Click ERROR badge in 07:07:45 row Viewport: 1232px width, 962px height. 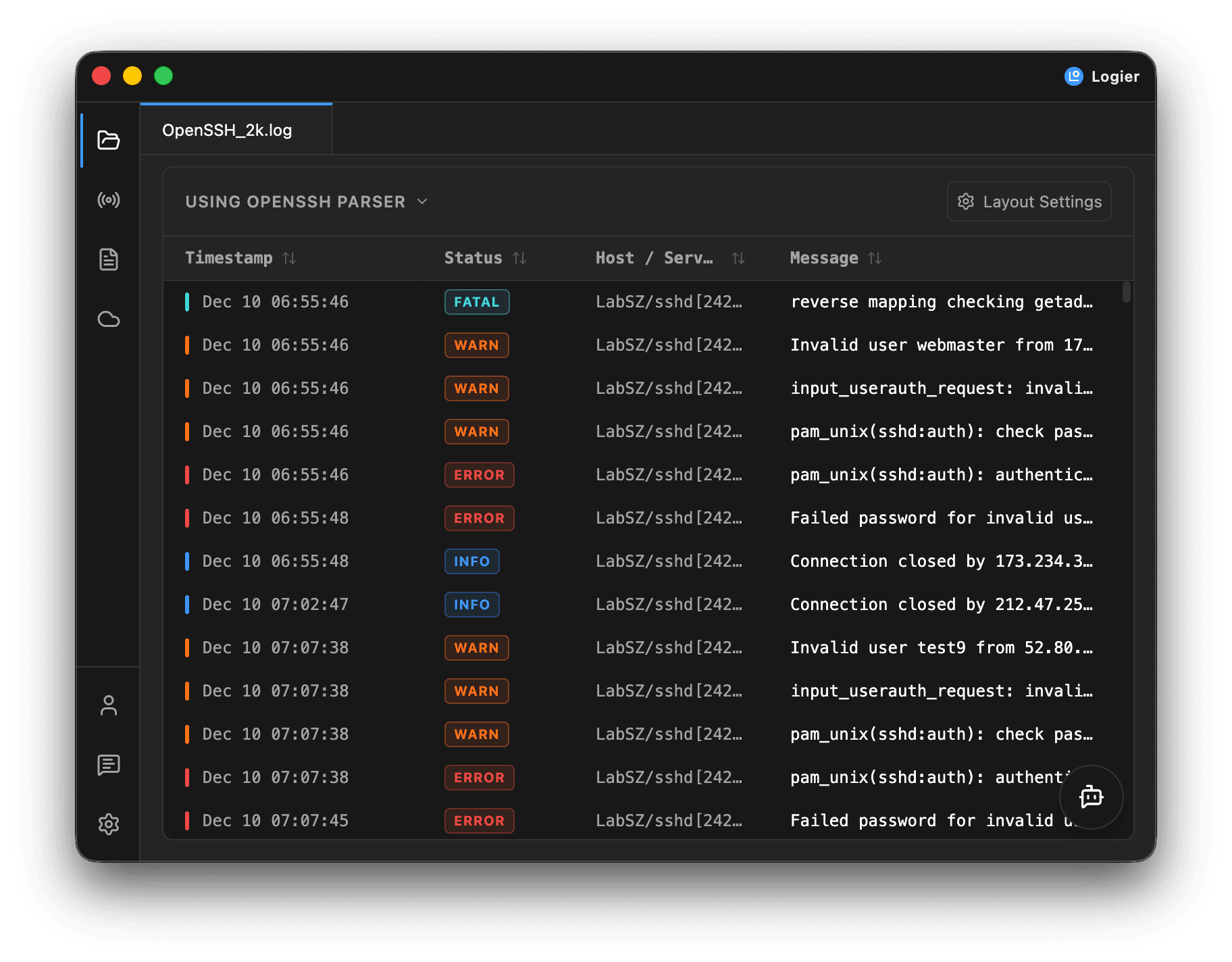click(479, 821)
